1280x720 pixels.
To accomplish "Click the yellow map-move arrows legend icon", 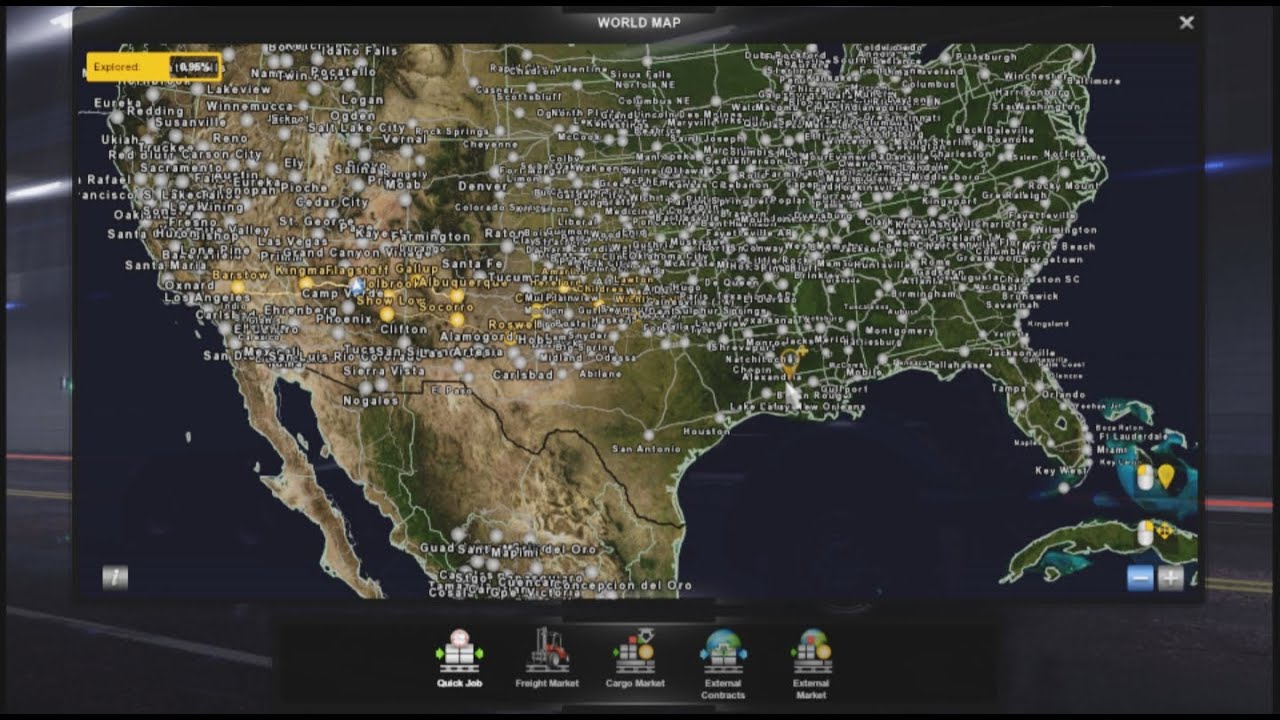I will click(x=1165, y=531).
